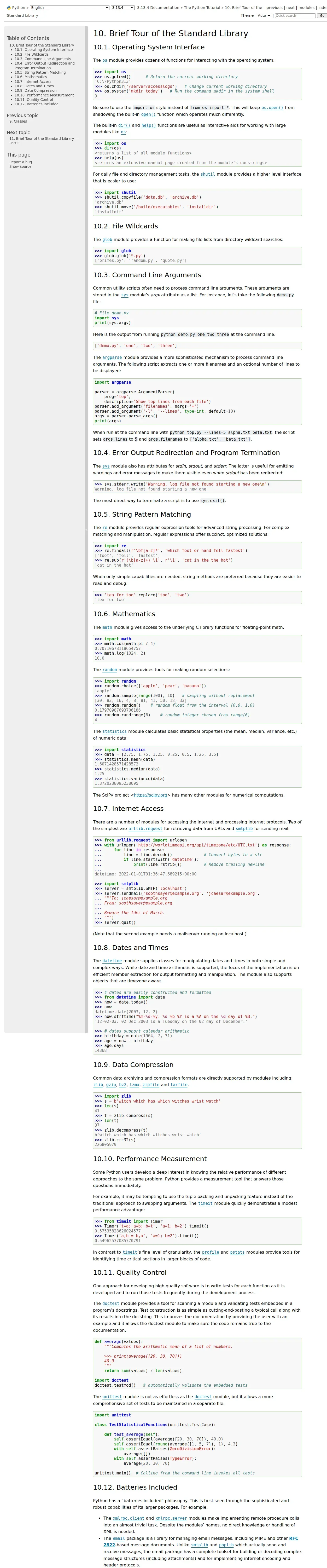The height and width of the screenshot is (1568, 327).
Task: Open the os.open() function link
Action: [x=272, y=107]
